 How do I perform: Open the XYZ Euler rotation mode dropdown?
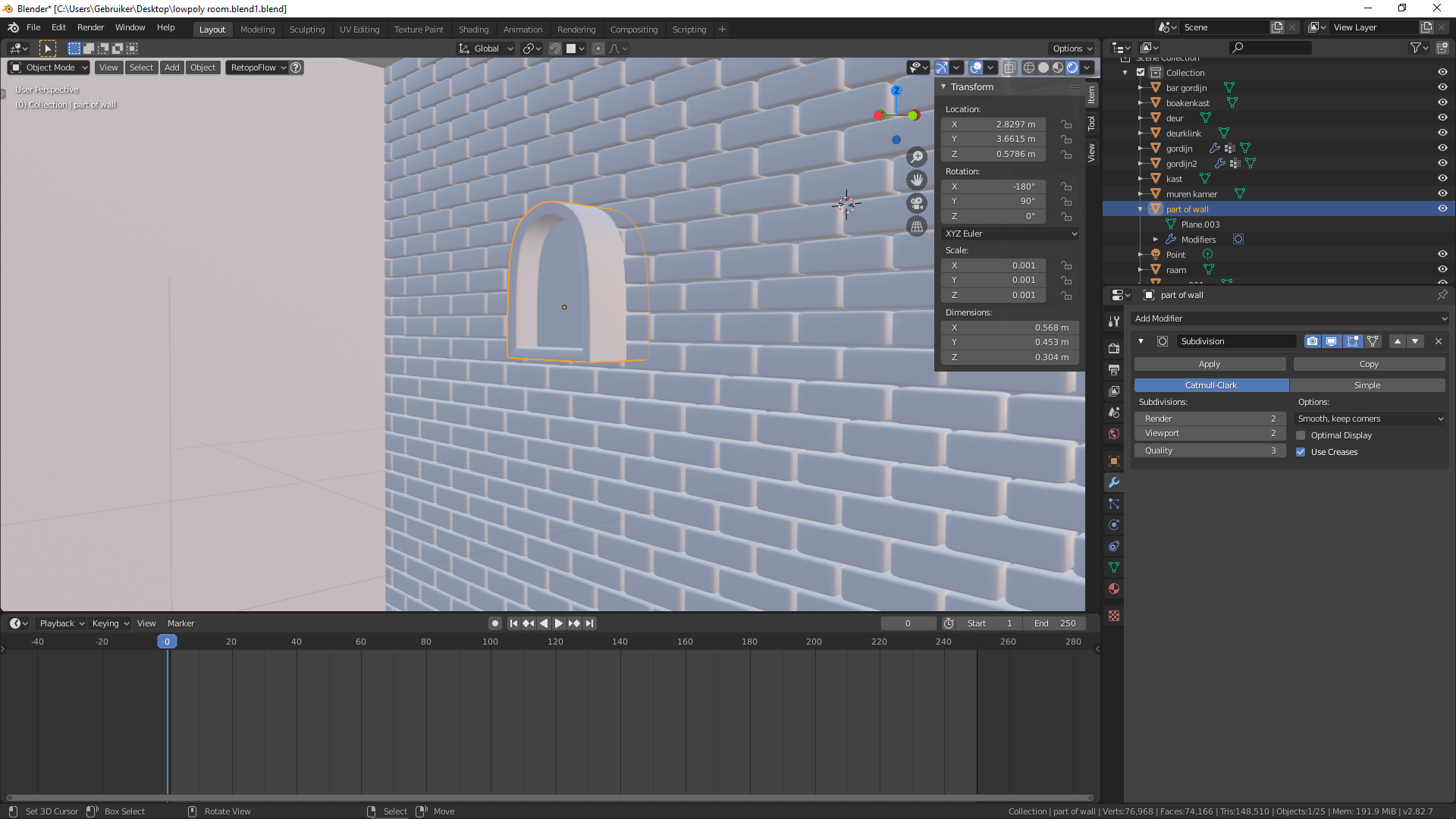click(x=1010, y=234)
